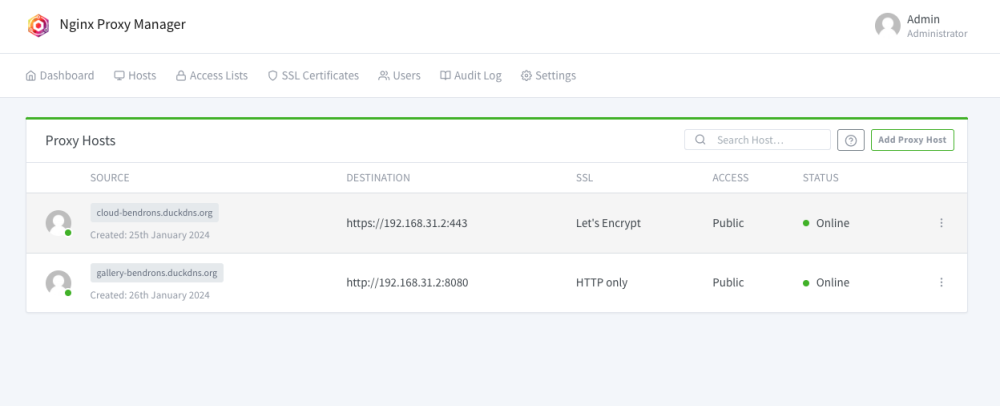Open the Users page

(399, 75)
